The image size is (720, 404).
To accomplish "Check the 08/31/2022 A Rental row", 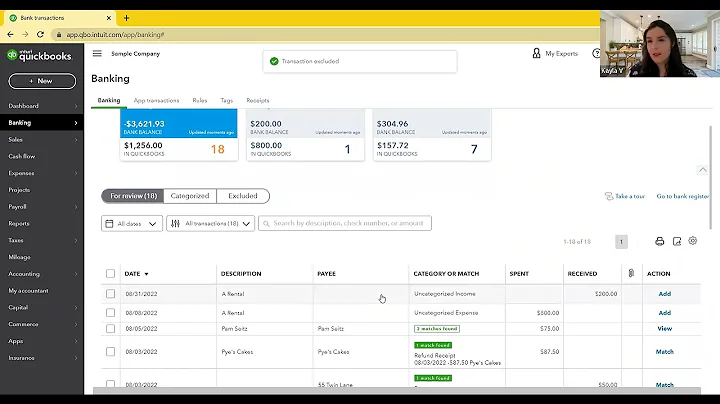I will tap(110, 293).
